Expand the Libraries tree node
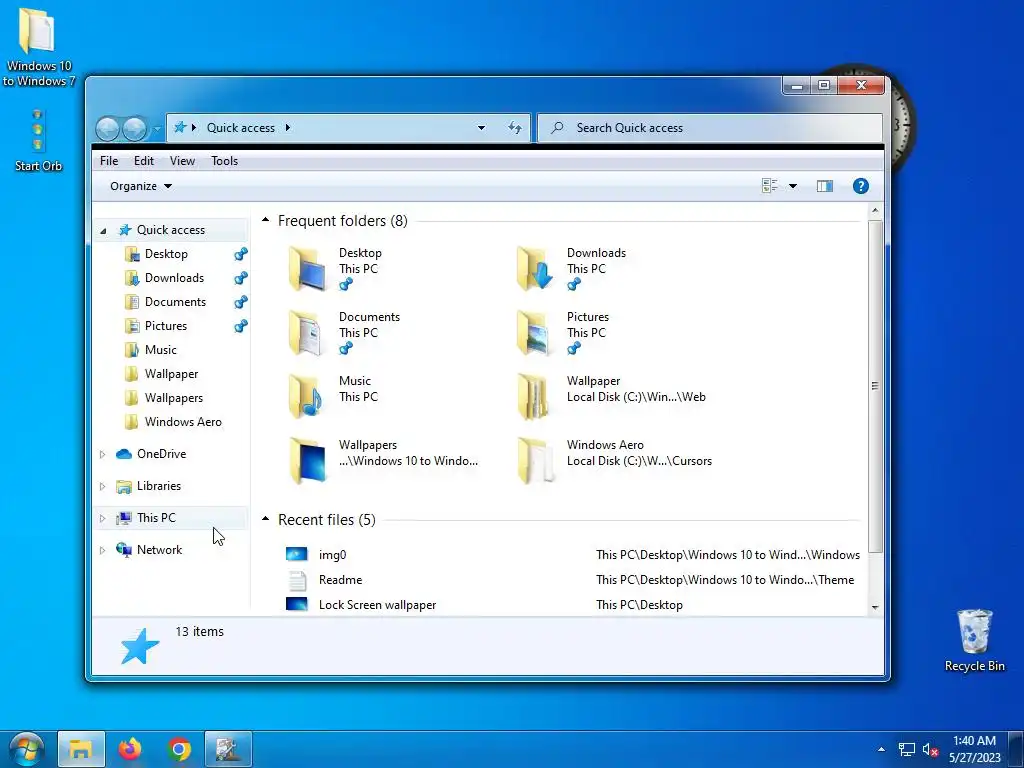The image size is (1024, 768). pyautogui.click(x=103, y=486)
